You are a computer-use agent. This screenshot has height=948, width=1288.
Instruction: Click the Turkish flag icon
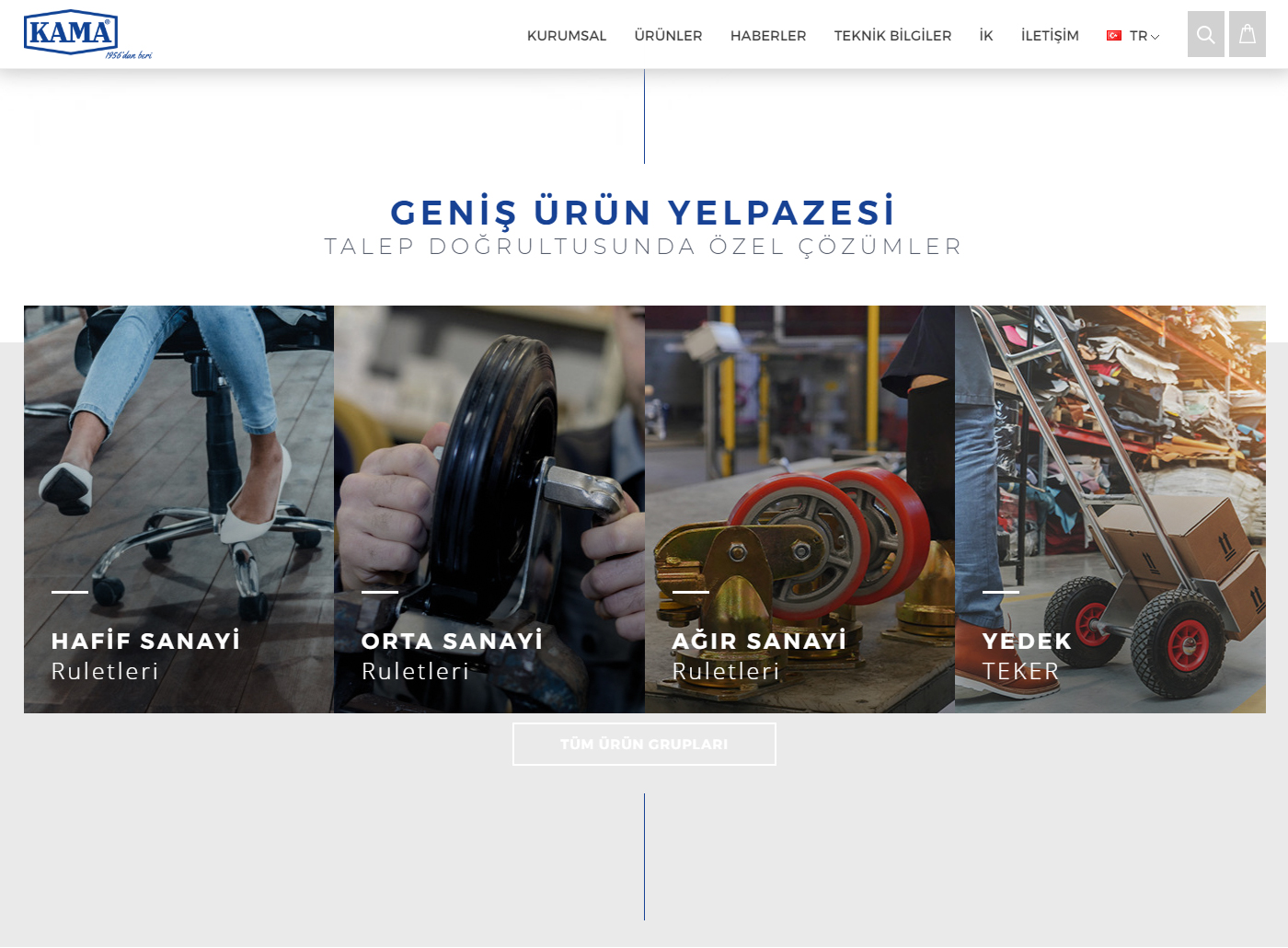(1114, 36)
